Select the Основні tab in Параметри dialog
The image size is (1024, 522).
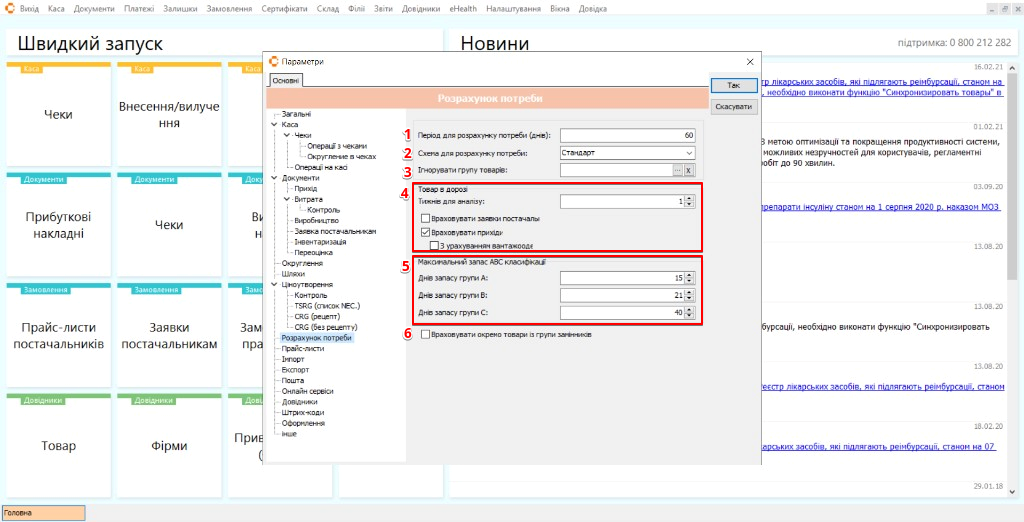coord(285,81)
